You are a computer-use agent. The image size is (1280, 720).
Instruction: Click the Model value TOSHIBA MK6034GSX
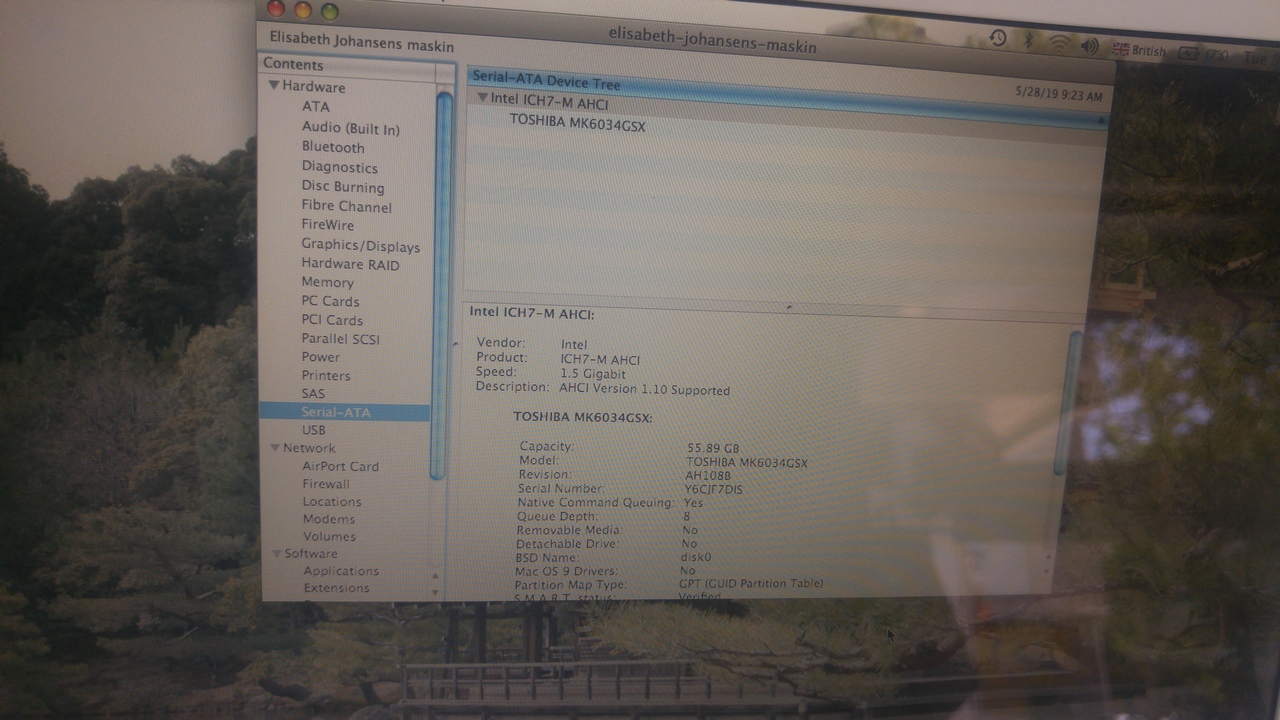tap(747, 462)
